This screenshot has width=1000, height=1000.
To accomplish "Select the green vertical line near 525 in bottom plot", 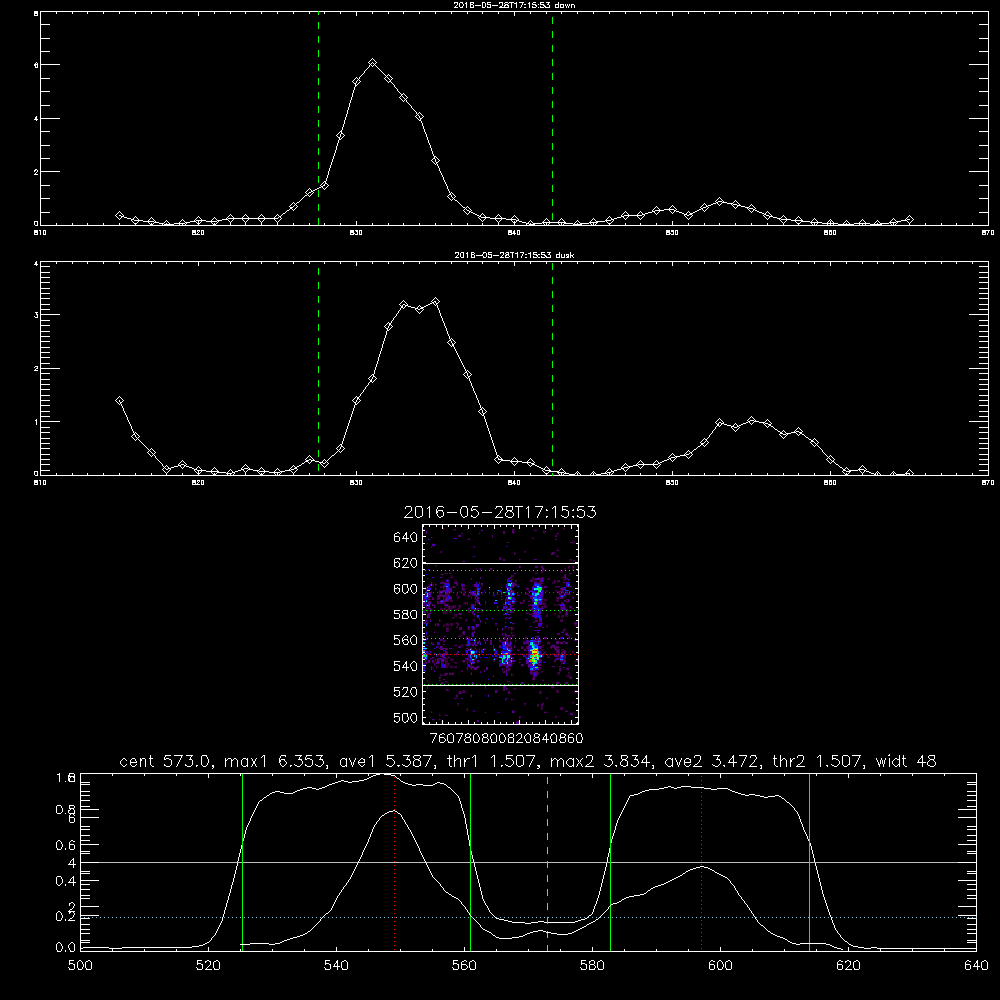I will [x=242, y=862].
